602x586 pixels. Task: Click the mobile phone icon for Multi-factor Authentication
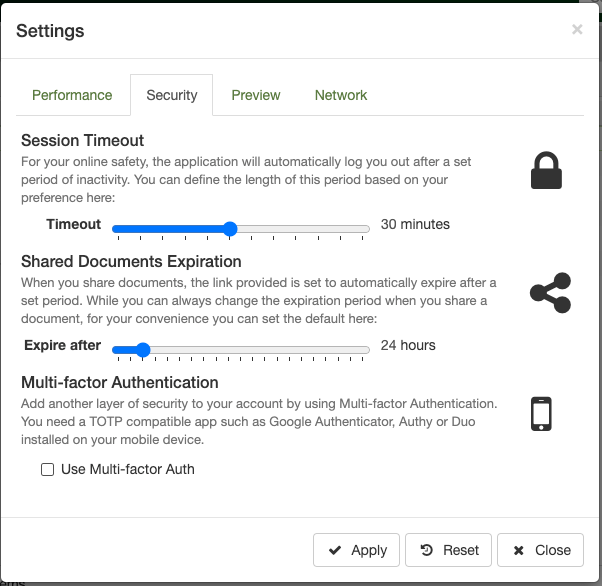pos(541,413)
